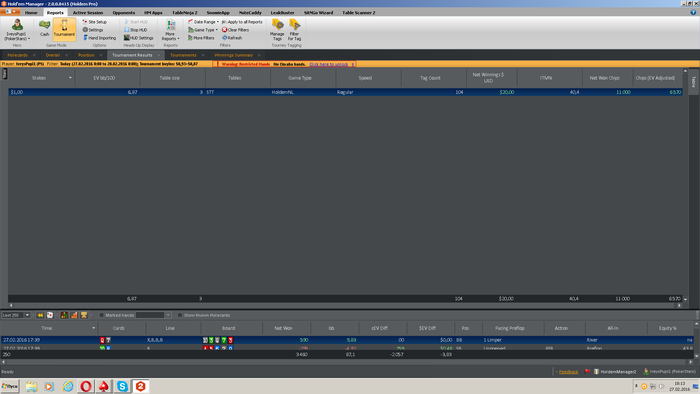Click Start HUD
The image size is (700, 394).
click(136, 22)
